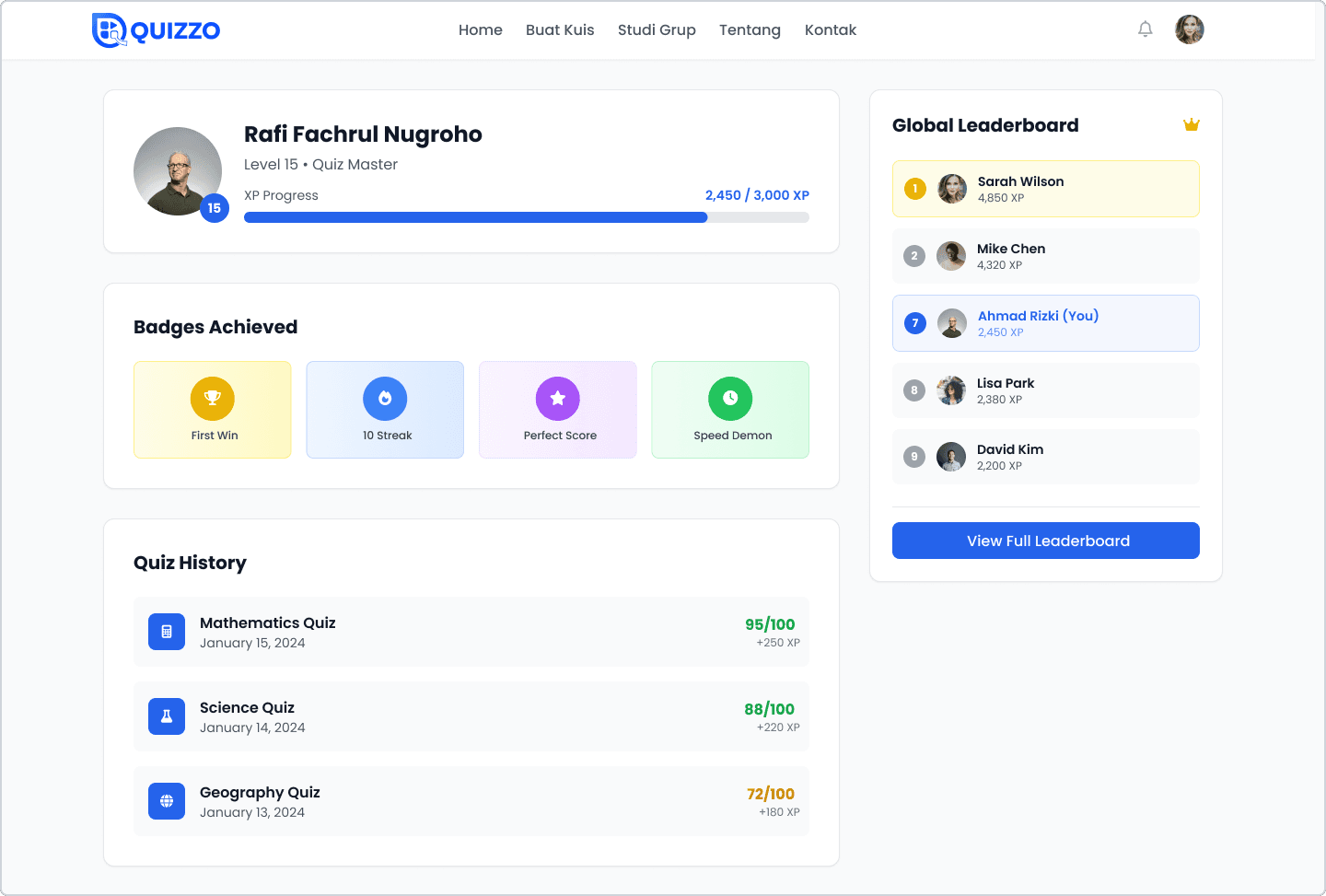The height and width of the screenshot is (896, 1326).
Task: Open the user avatar in header
Action: (1189, 29)
